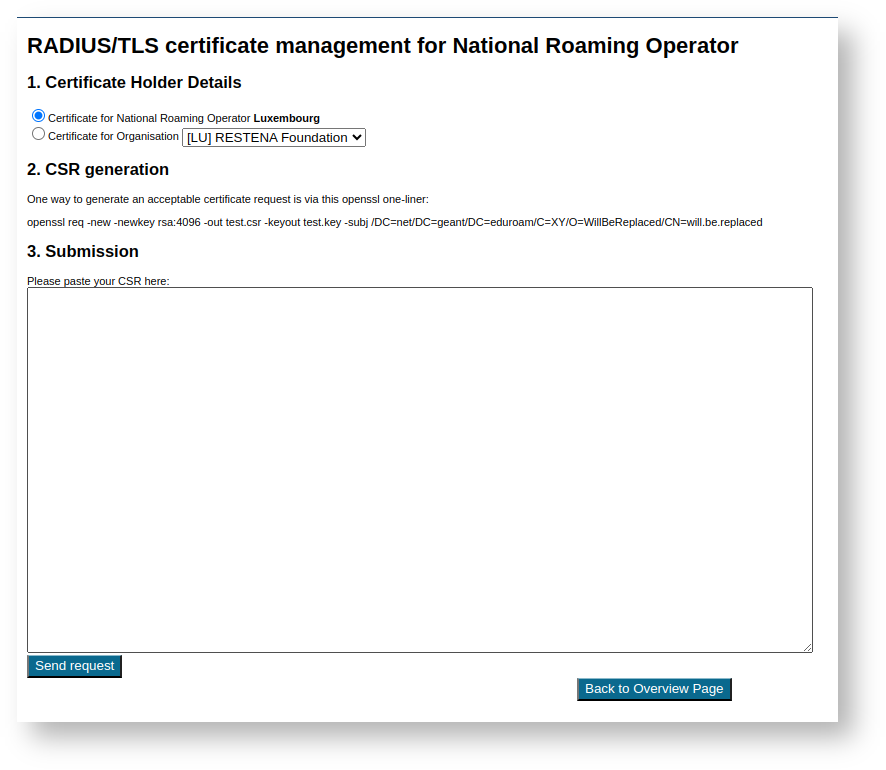This screenshot has width=886, height=770.
Task: Select the "Certificate for Organisation" radio button
Action: coord(38,133)
